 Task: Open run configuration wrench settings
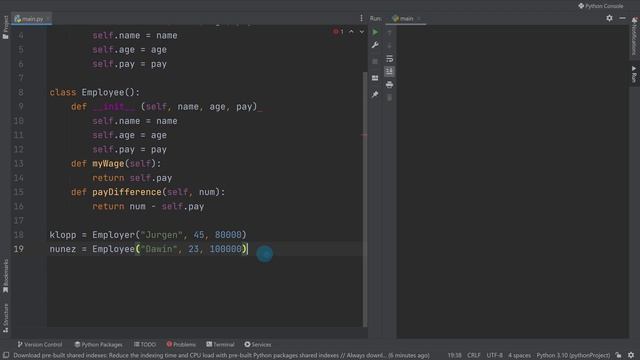[375, 45]
